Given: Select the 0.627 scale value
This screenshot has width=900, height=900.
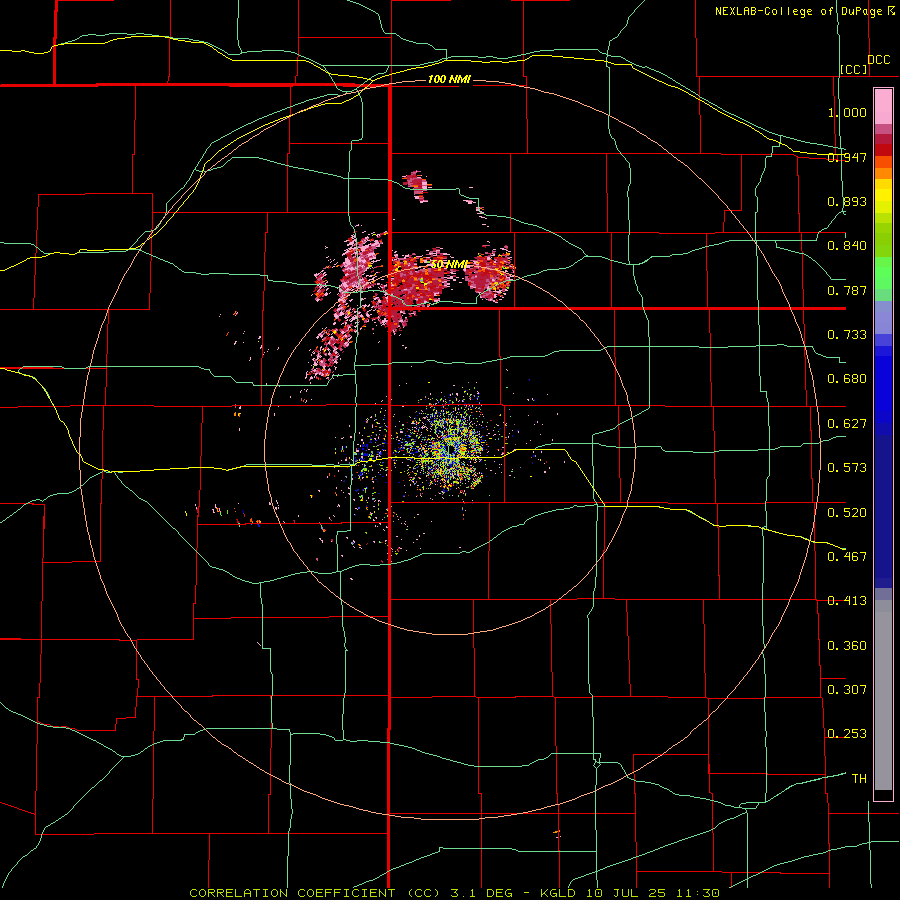Looking at the screenshot, I should 847,424.
